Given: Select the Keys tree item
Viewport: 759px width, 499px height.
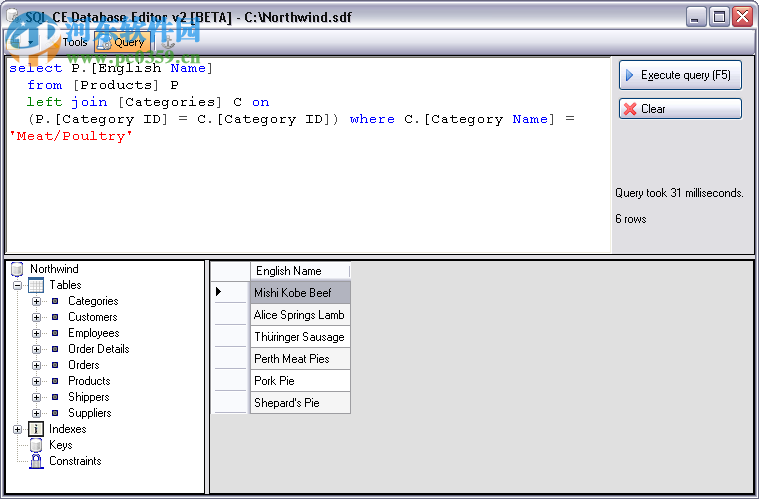Looking at the screenshot, I should 61,445.
